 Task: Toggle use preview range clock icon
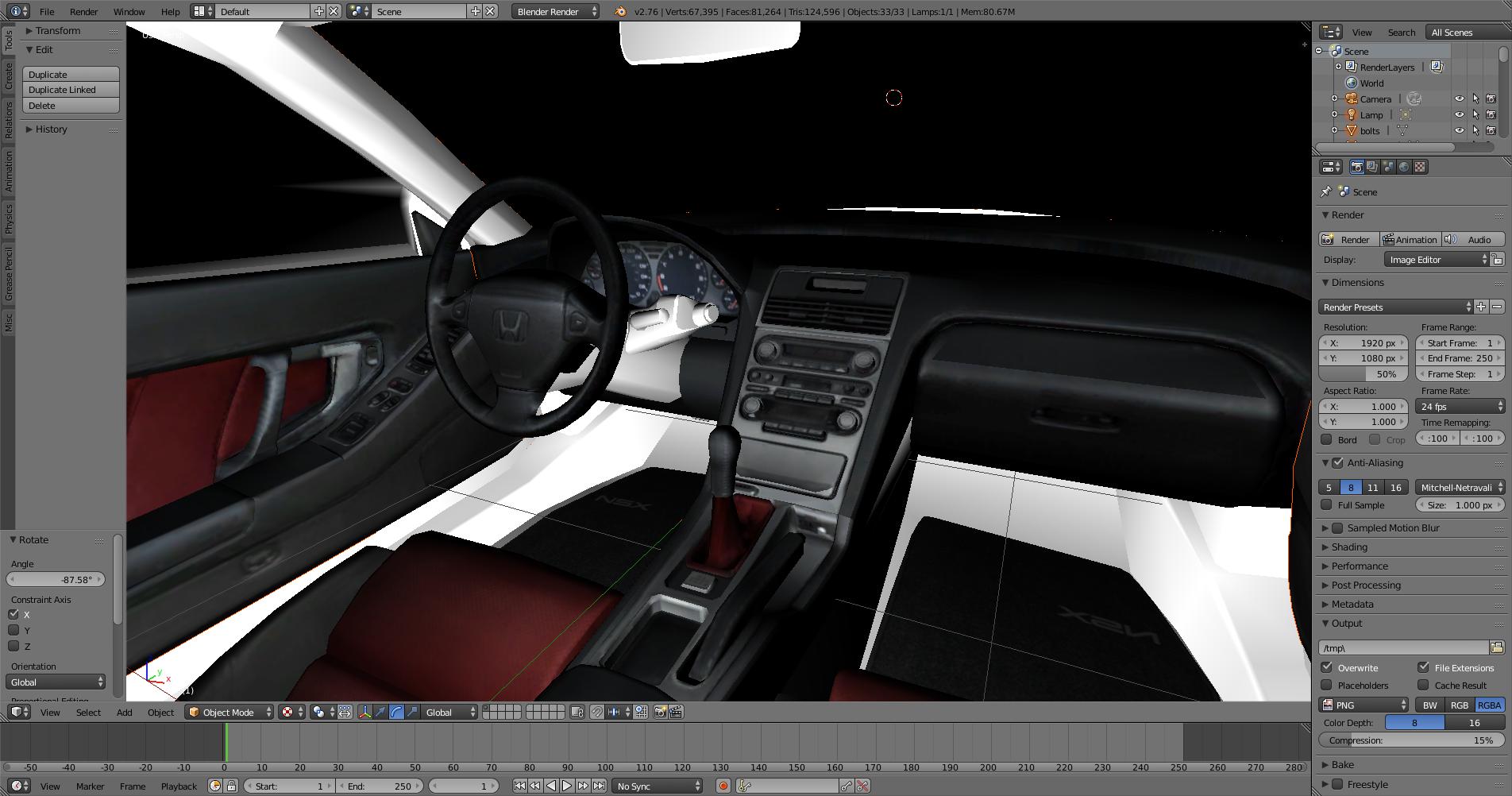215,786
